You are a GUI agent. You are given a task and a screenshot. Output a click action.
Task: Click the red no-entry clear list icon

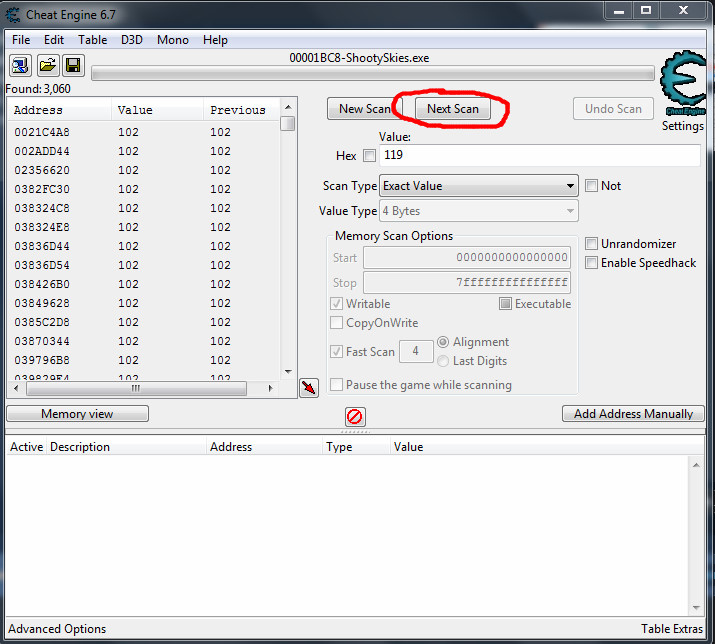point(355,416)
